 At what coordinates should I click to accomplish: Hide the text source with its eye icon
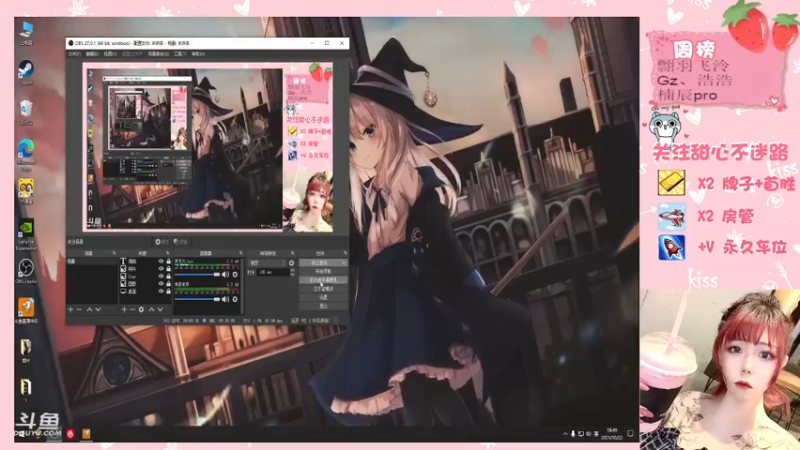tap(161, 261)
